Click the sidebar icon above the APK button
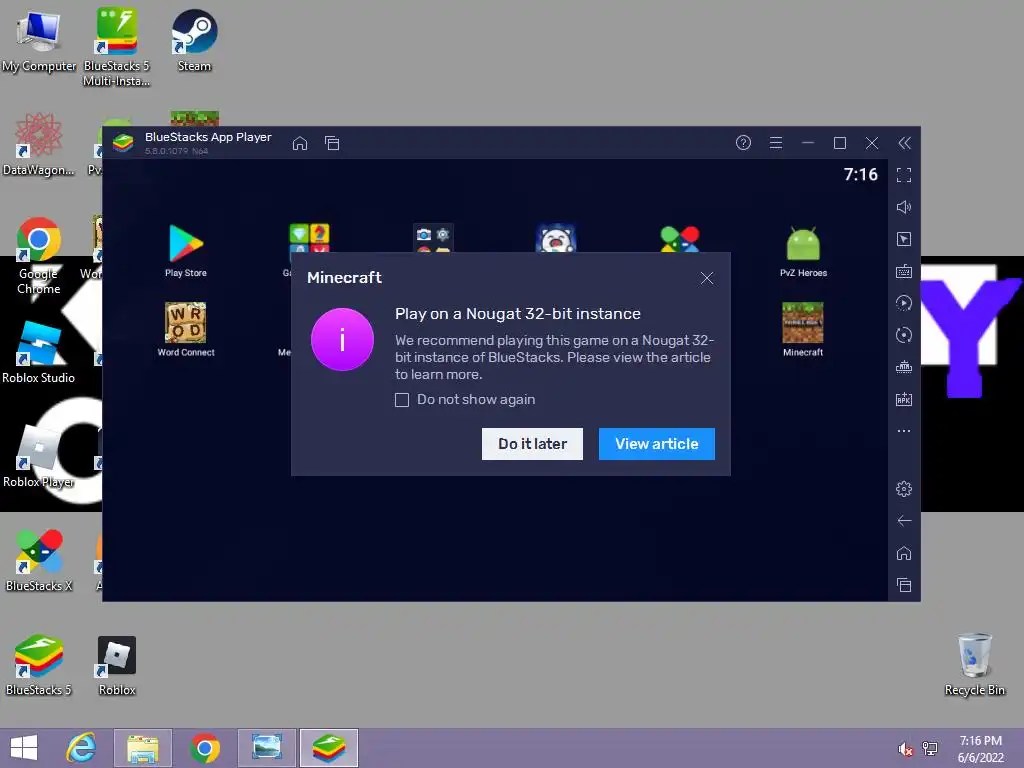 904,367
